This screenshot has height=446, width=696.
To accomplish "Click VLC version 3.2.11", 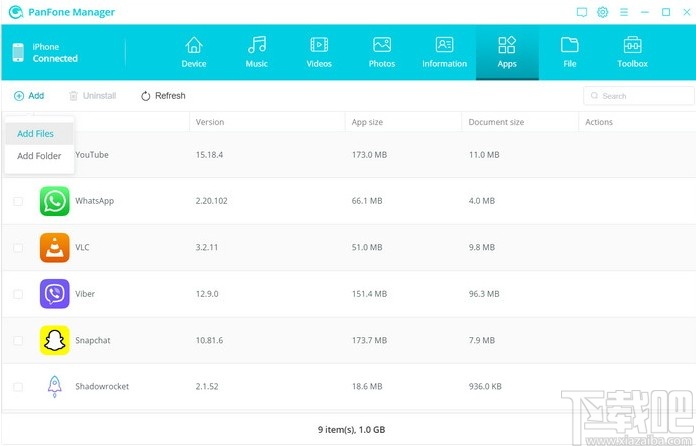I will point(207,247).
